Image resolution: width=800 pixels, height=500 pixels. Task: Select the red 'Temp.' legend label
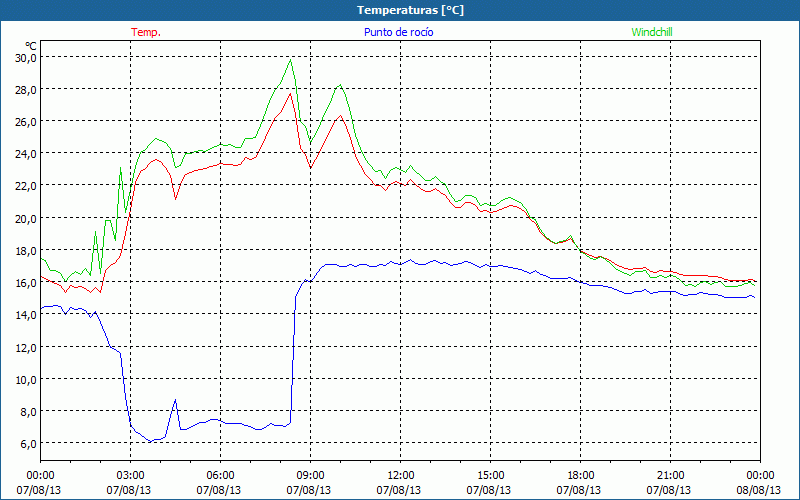(x=146, y=32)
